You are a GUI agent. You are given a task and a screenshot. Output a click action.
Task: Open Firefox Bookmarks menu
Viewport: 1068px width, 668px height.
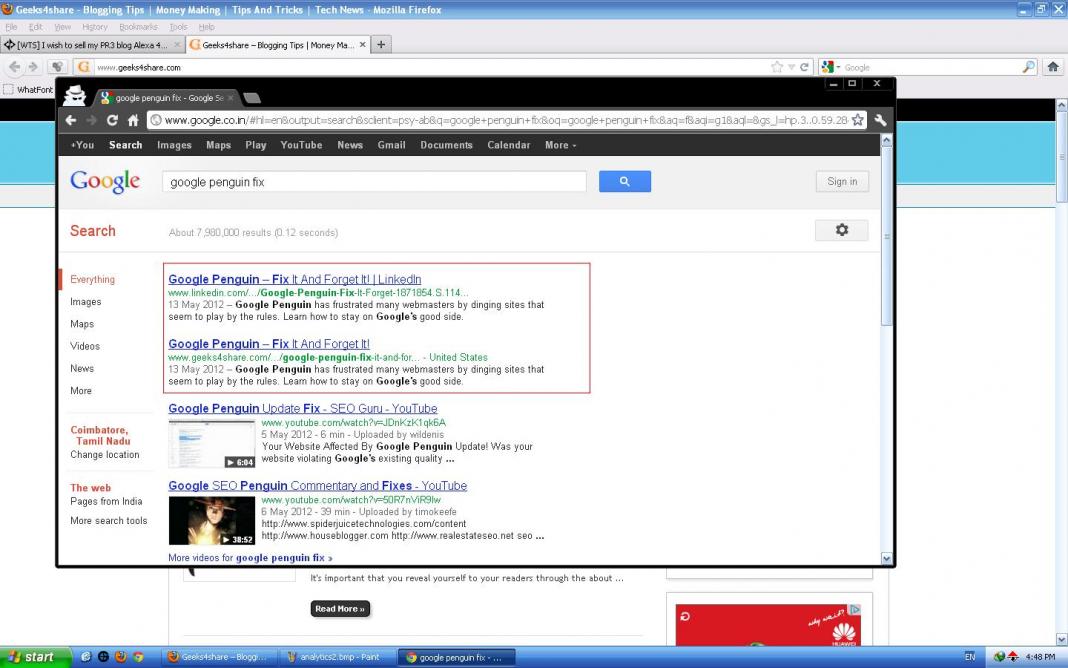[x=138, y=27]
